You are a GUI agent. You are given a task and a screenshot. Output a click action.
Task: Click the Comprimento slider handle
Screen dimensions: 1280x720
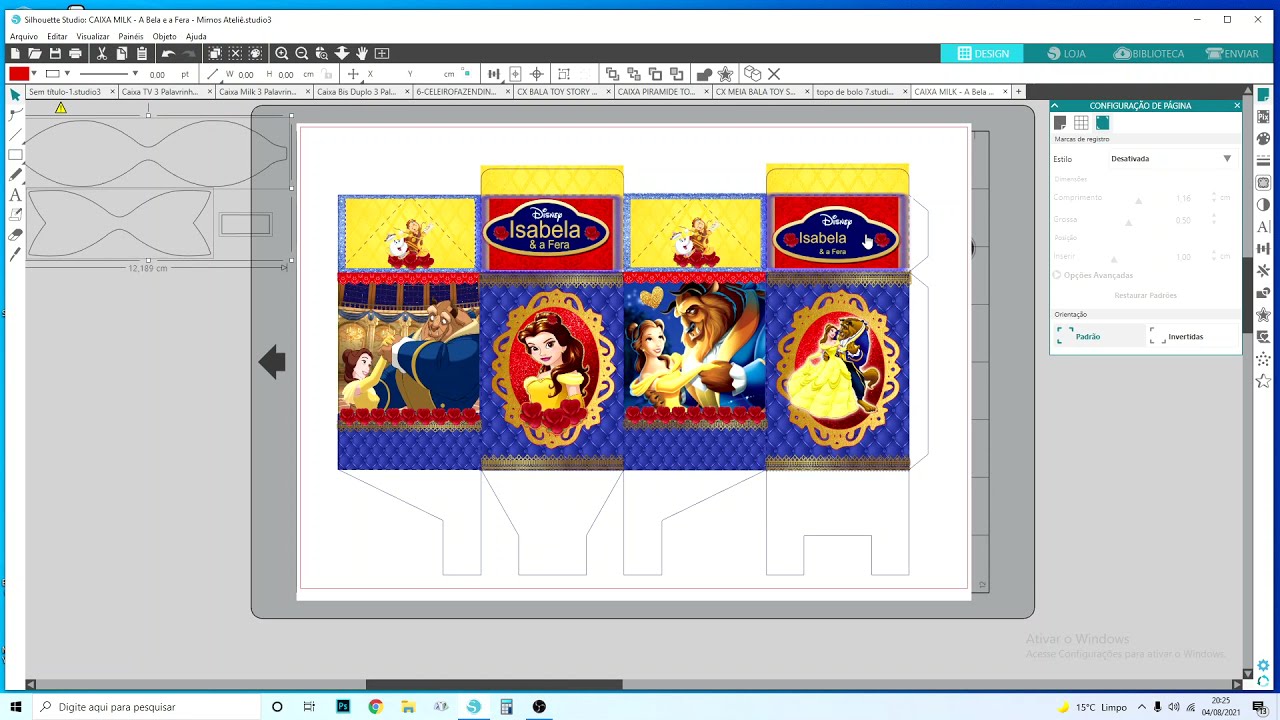[x=1139, y=203]
